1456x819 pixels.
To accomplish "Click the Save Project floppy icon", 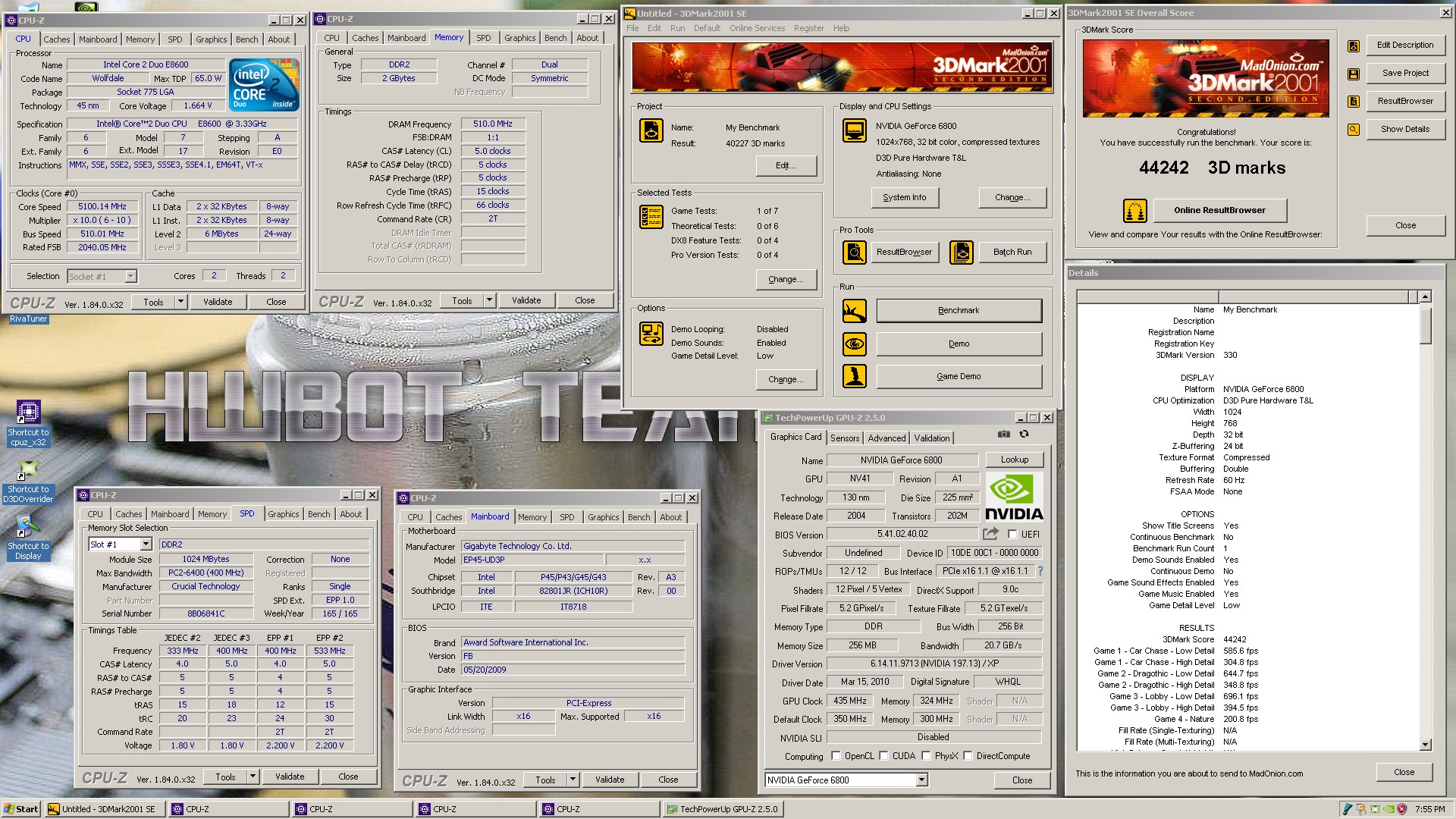I will pos(1354,74).
